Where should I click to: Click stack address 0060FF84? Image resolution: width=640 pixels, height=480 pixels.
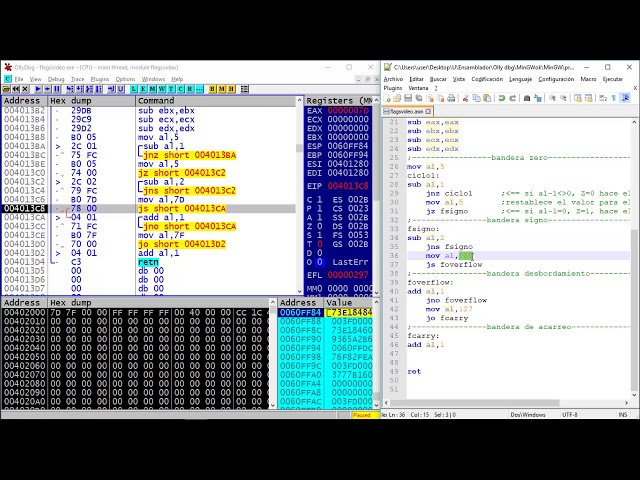click(x=300, y=312)
